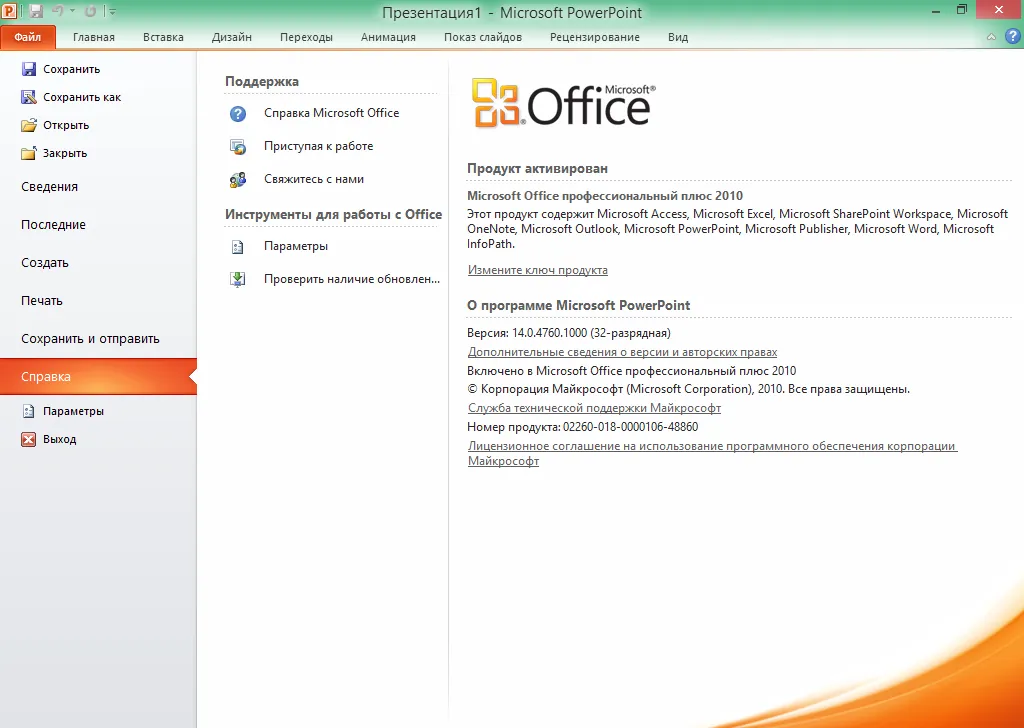The height and width of the screenshot is (728, 1024).
Task: Click the Справка Microsoft Office question icon
Action: [238, 114]
